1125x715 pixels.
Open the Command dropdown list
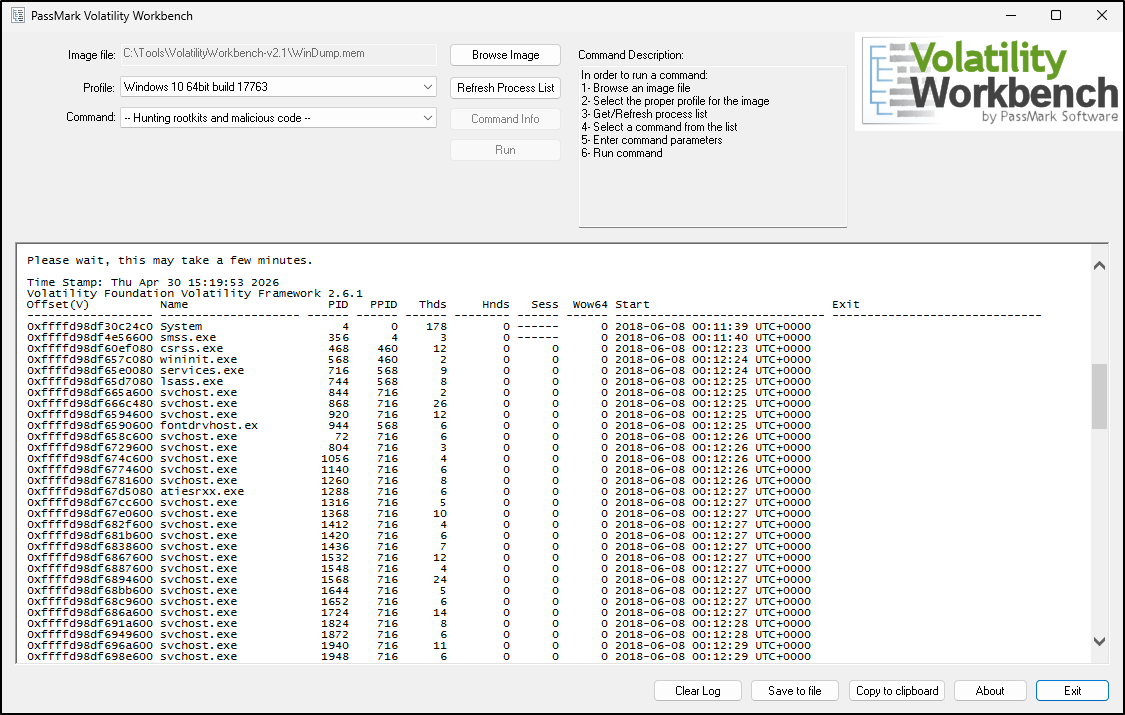278,118
